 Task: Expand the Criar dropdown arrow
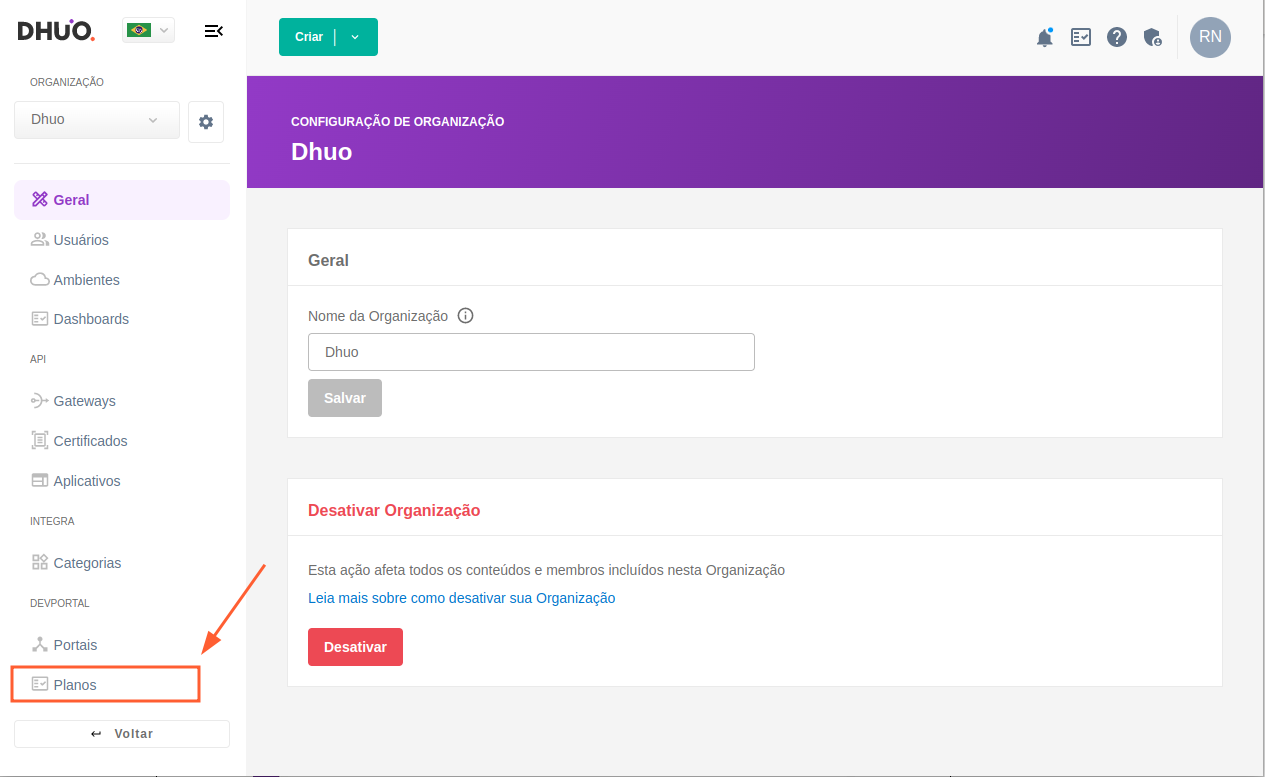click(x=355, y=37)
